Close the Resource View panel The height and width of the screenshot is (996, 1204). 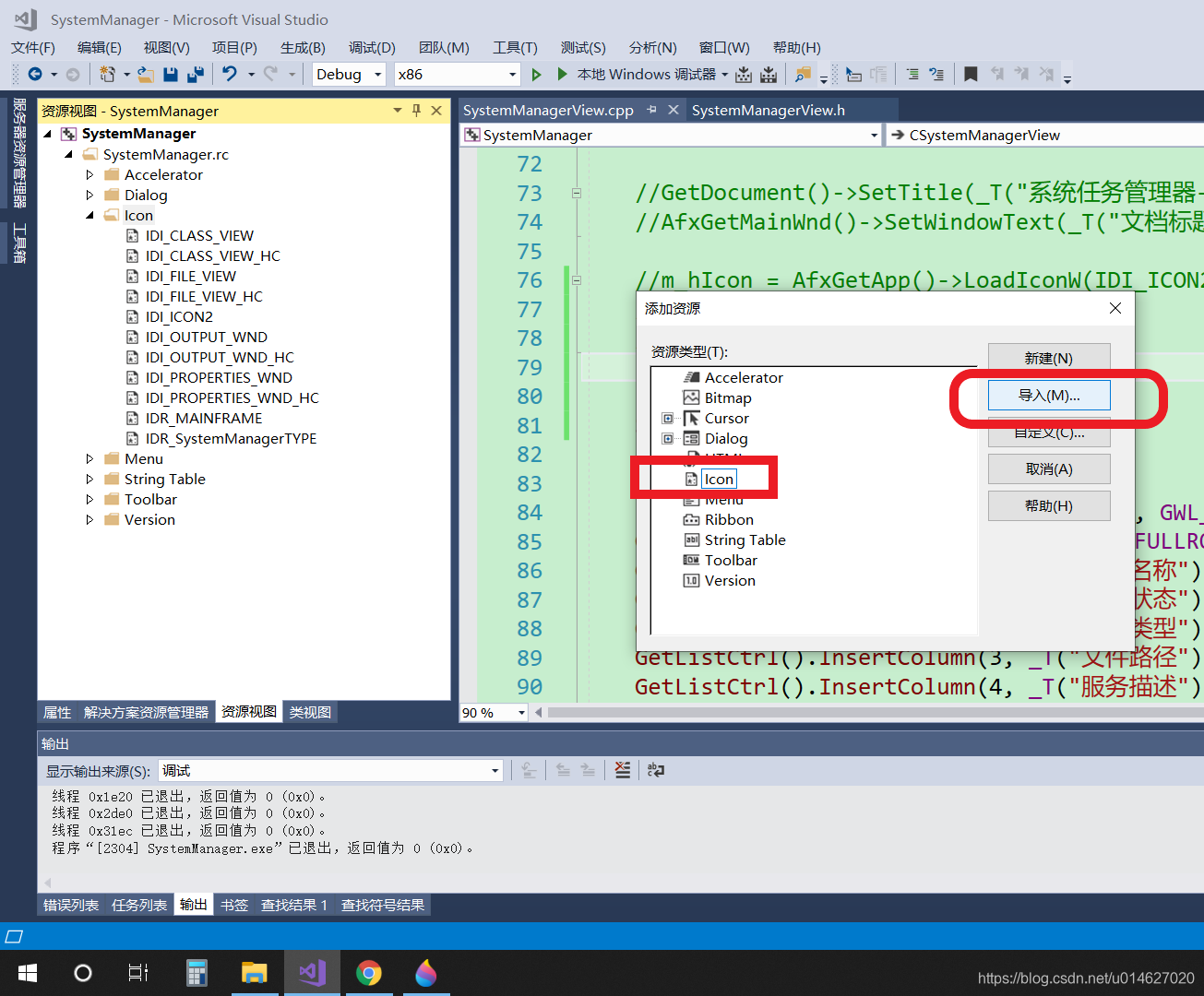point(436,111)
